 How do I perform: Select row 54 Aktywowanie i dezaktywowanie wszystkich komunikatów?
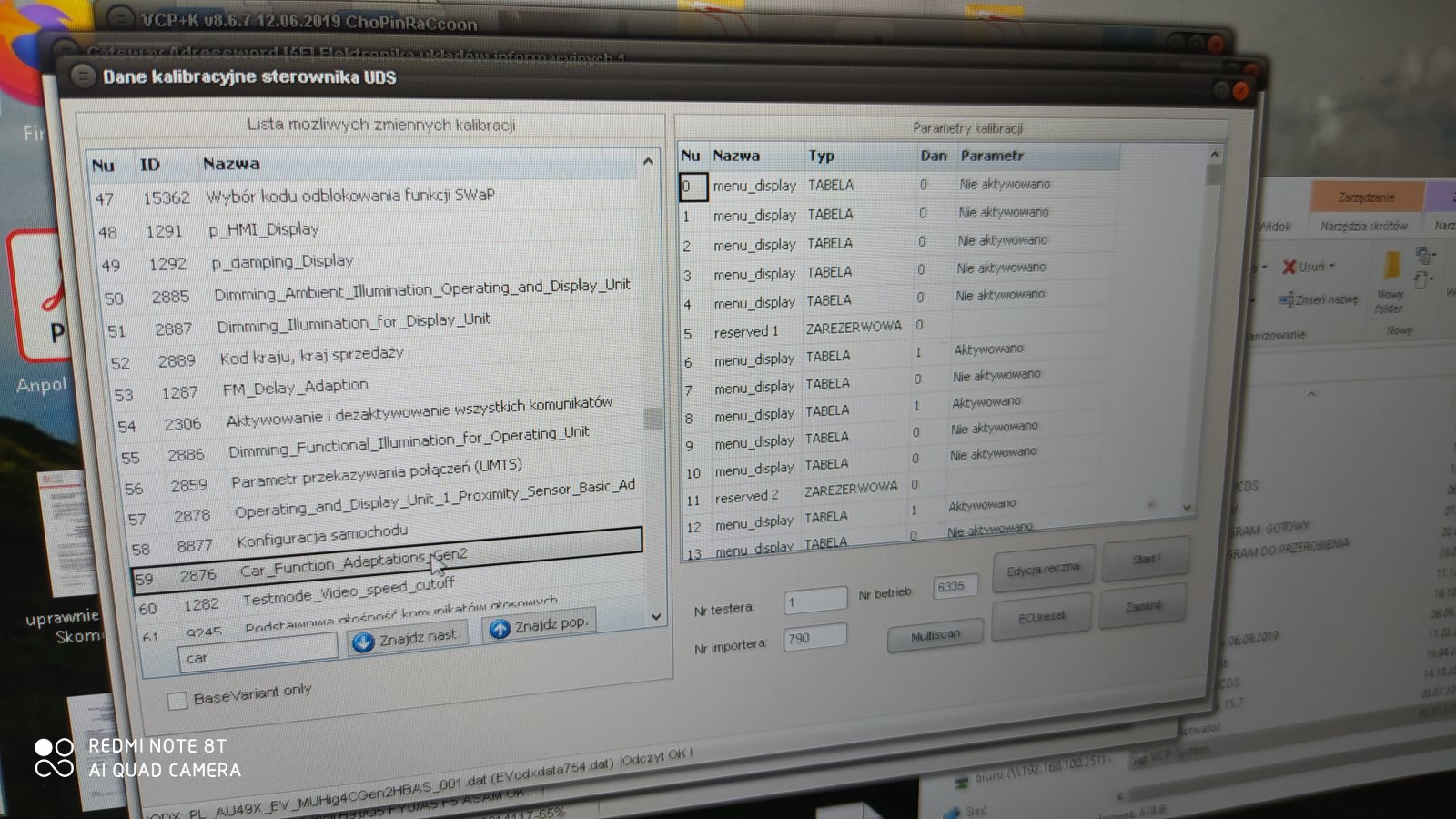click(376, 414)
